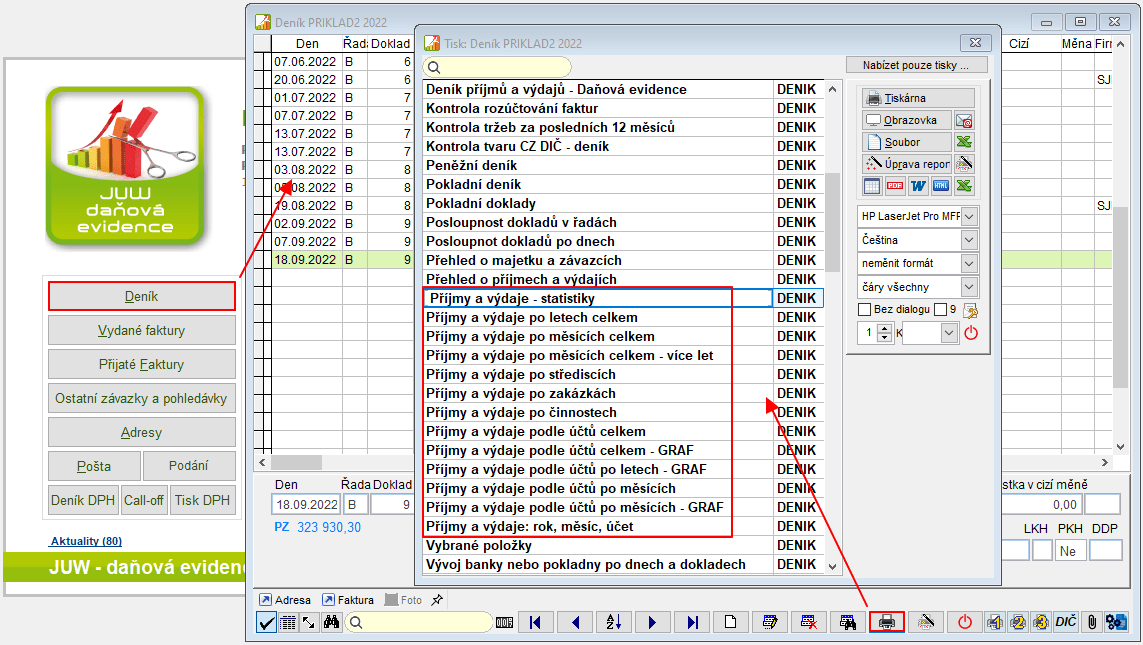Image resolution: width=1143 pixels, height=645 pixels.
Task: Open print settings key icon beside checkbox 9
Action: 970,310
